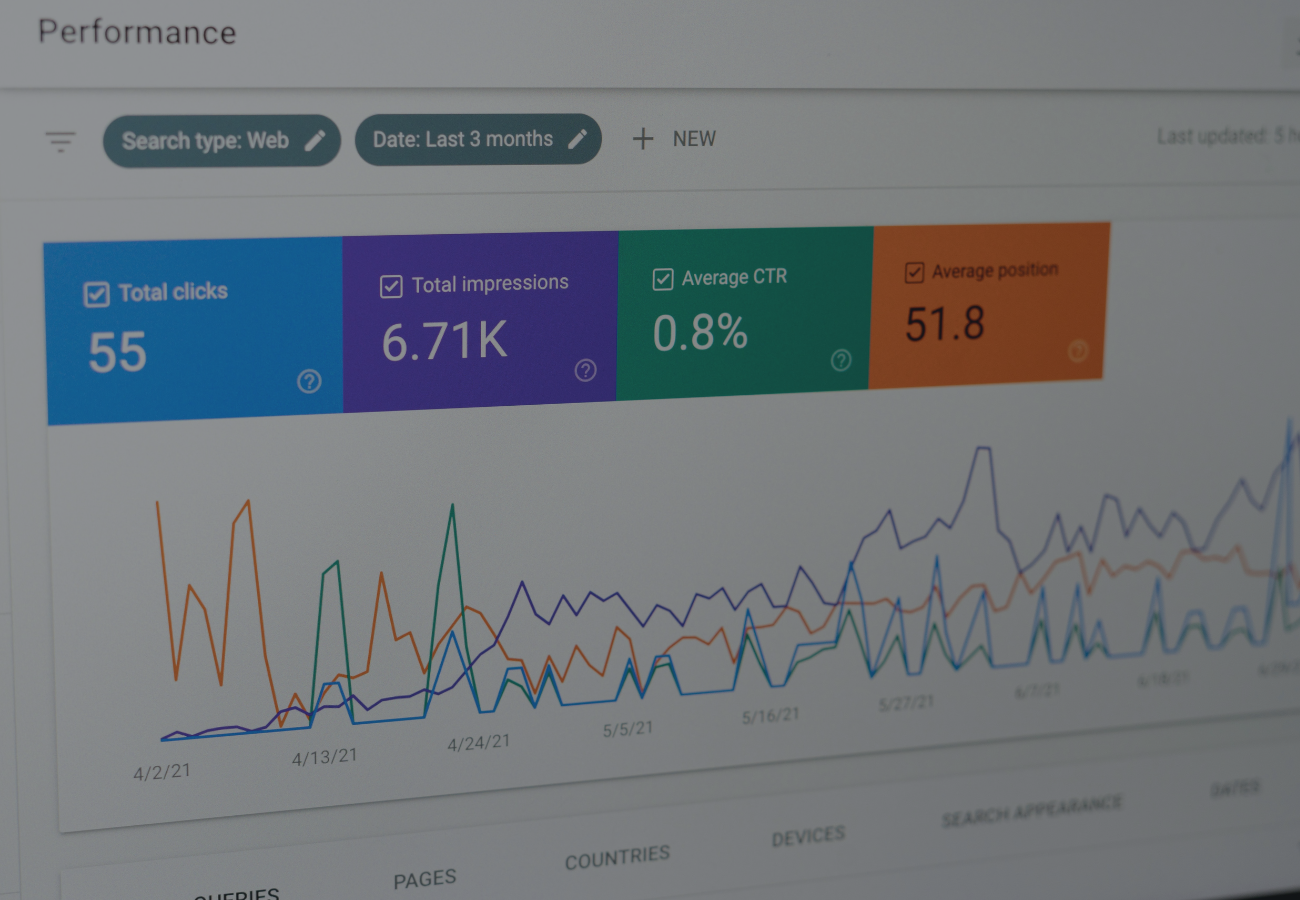Open help icon on Average position card
Image resolution: width=1300 pixels, height=900 pixels.
1077,350
